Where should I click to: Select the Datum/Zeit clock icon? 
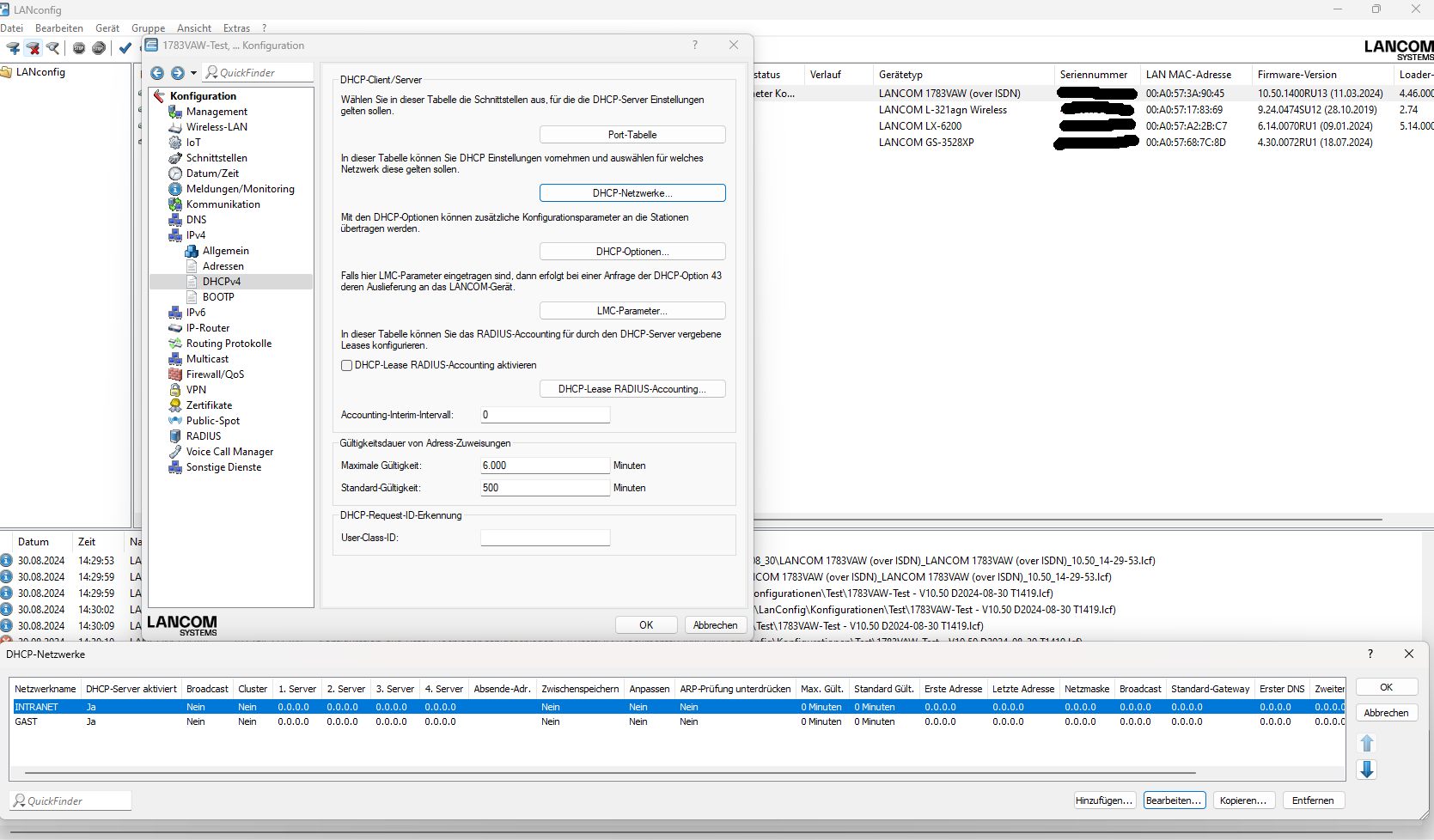(175, 173)
